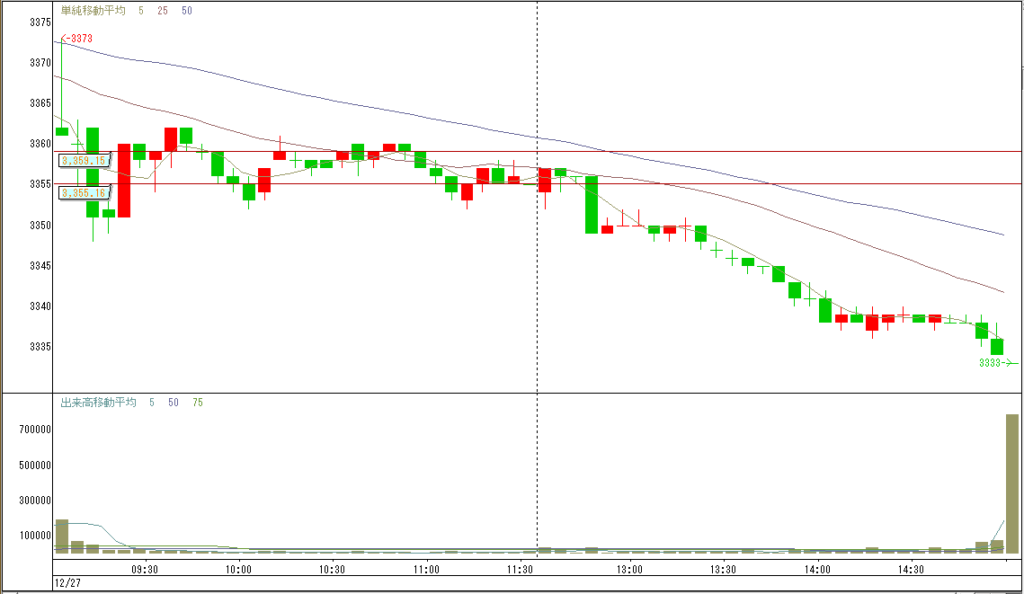Select the 3,359.15 price line tag

tap(84, 160)
